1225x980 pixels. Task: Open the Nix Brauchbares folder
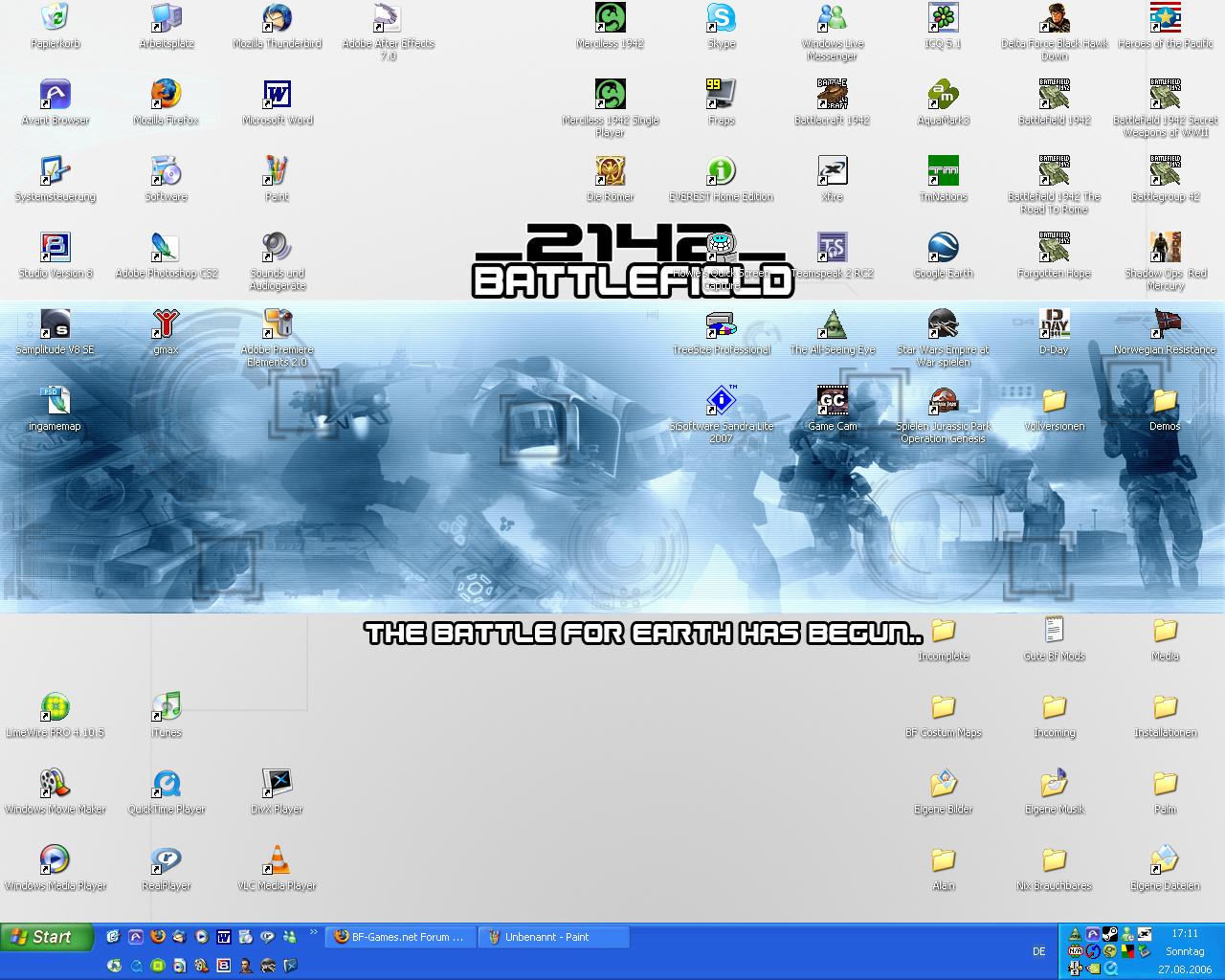point(1055,859)
